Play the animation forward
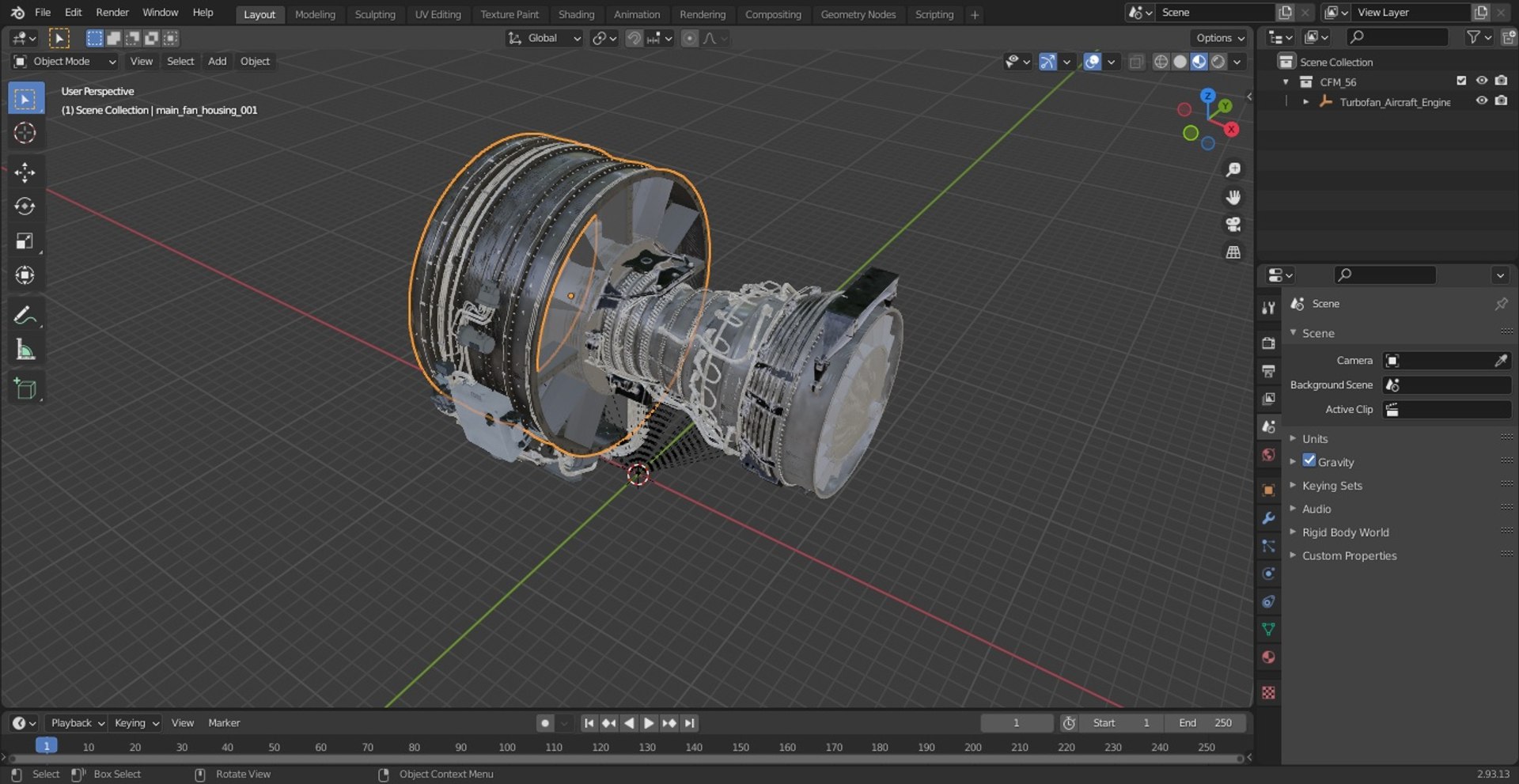 [649, 723]
